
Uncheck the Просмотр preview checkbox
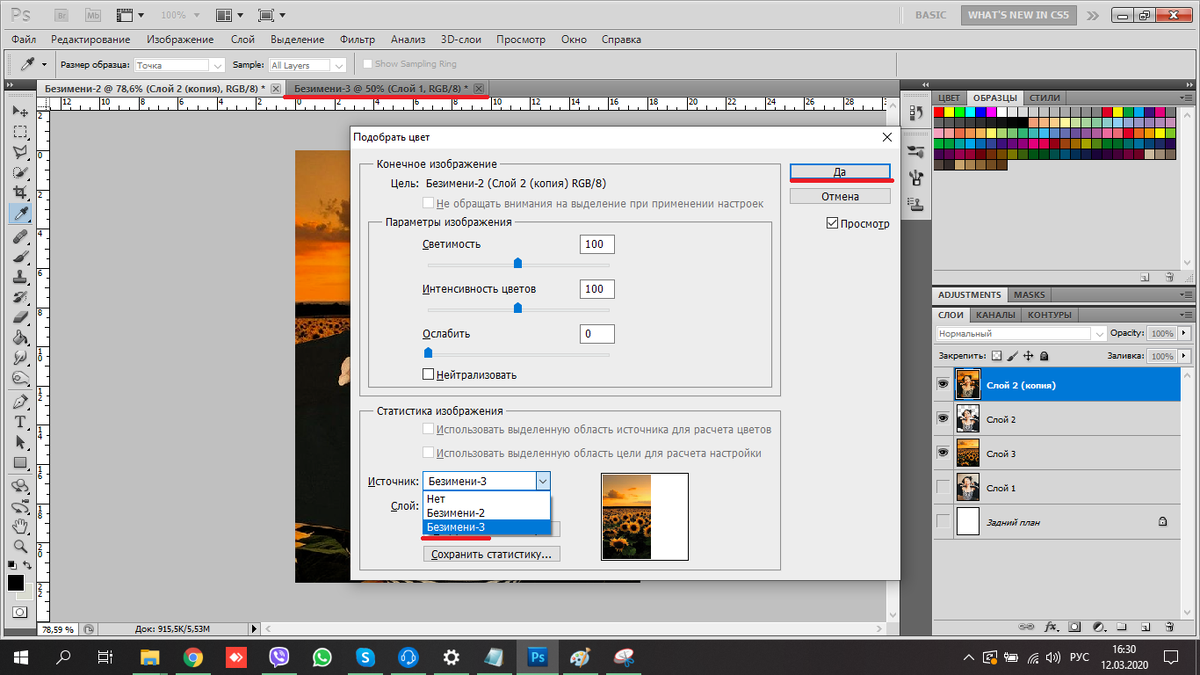click(x=832, y=224)
